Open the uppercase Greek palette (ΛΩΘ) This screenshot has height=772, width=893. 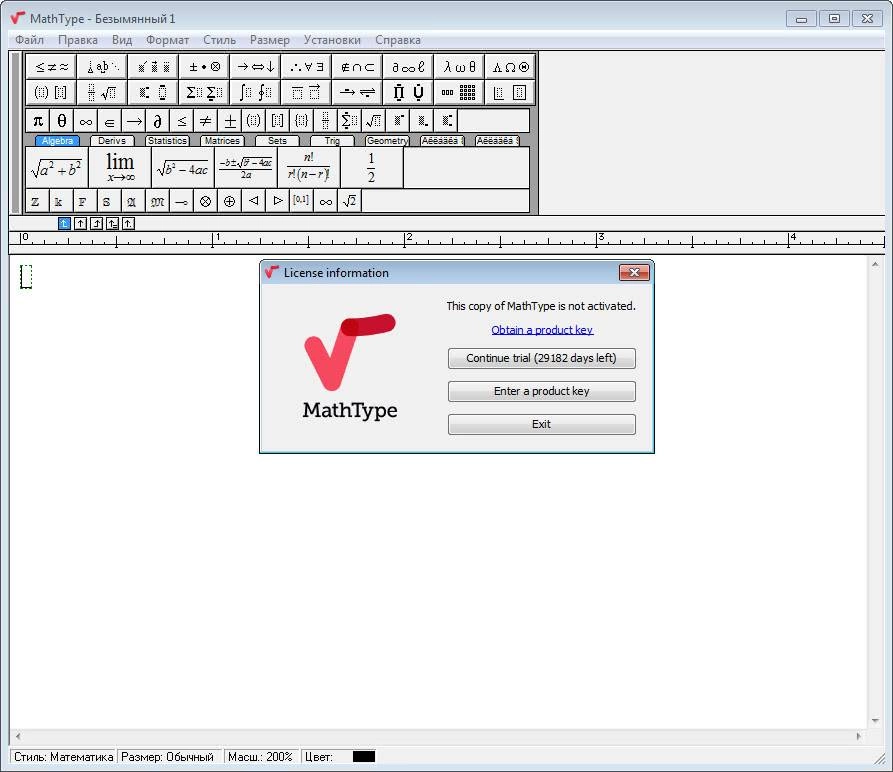pos(510,67)
